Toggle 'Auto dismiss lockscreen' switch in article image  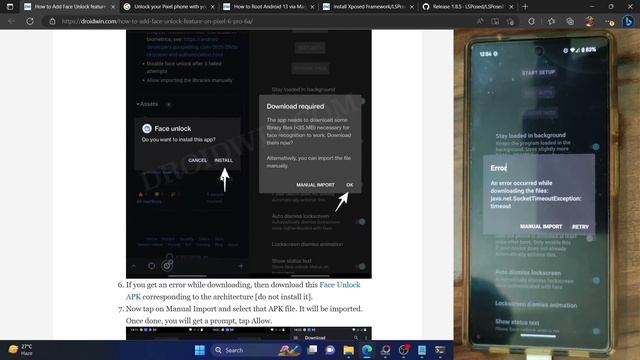click(x=361, y=222)
